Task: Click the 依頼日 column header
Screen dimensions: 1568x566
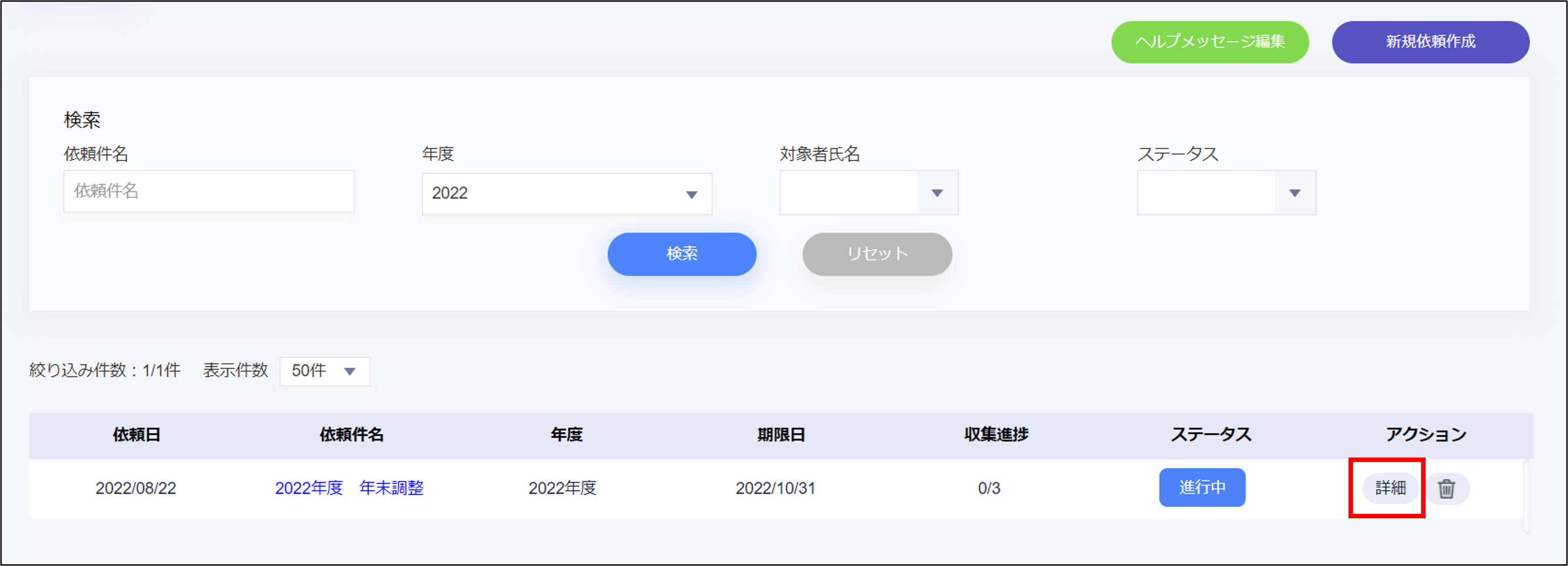Action: (x=137, y=435)
